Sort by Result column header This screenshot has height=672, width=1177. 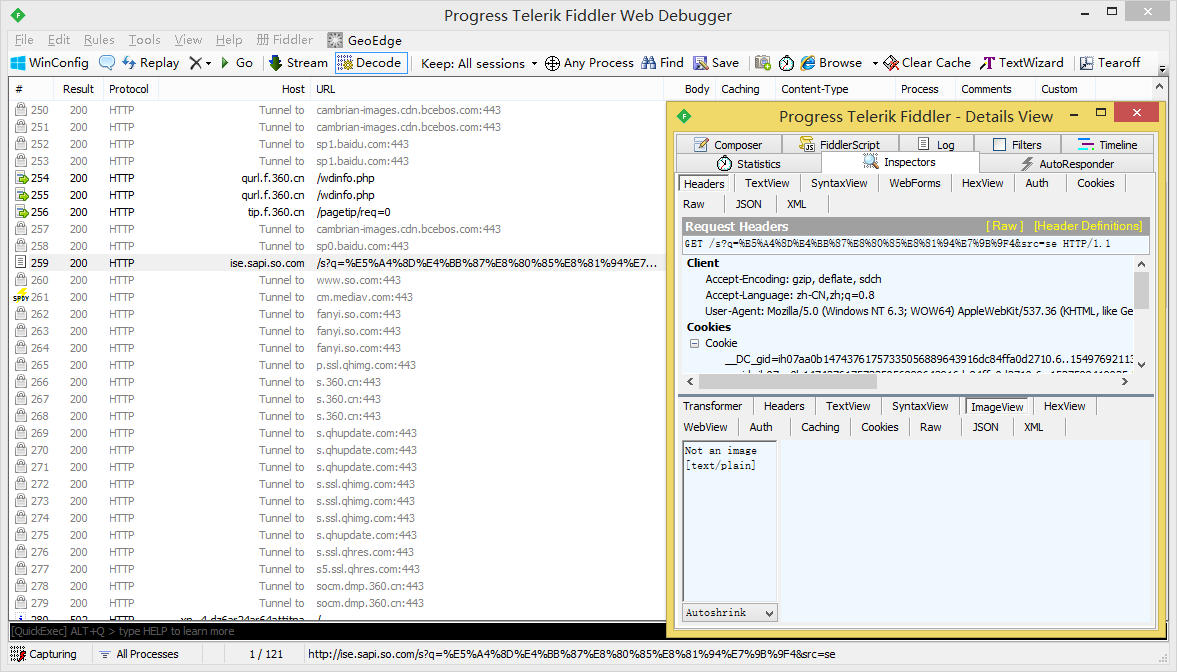(78, 89)
